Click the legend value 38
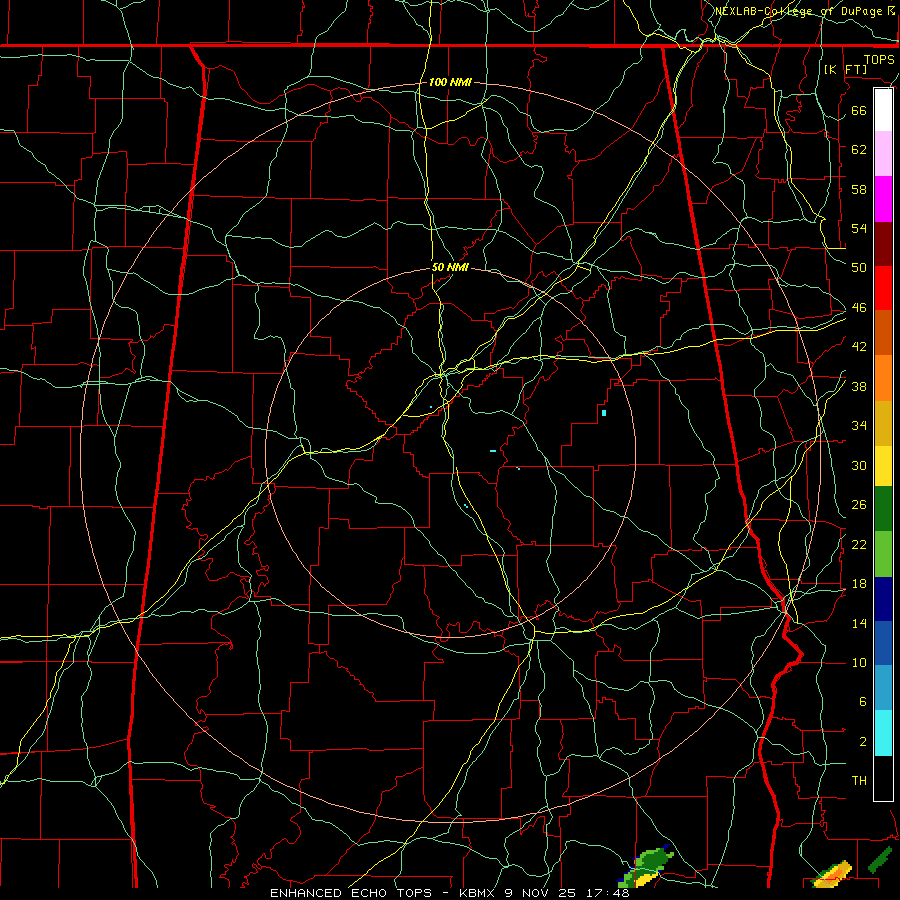The height and width of the screenshot is (900, 900). click(x=859, y=386)
